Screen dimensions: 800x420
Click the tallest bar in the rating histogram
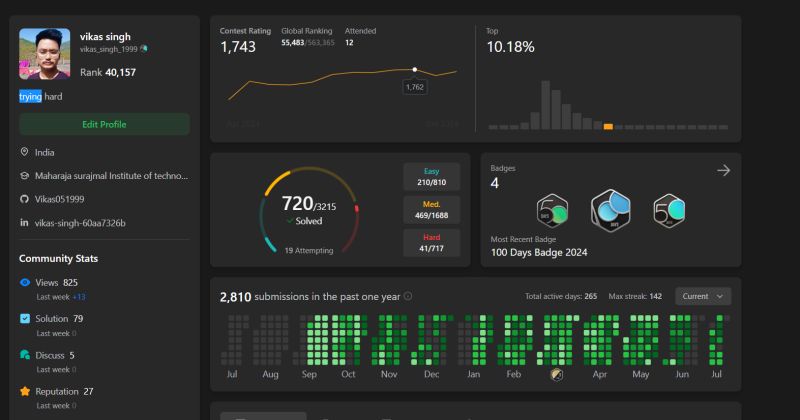pyautogui.click(x=545, y=105)
